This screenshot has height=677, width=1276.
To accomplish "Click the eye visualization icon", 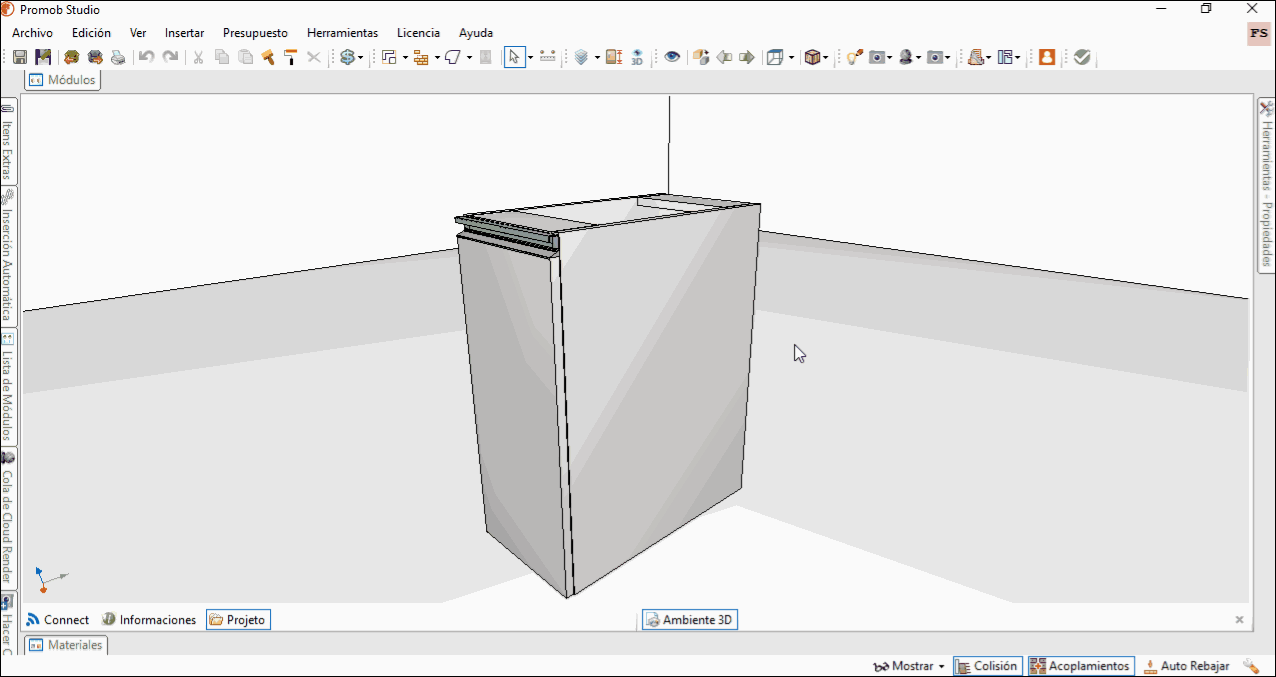I will coord(672,57).
